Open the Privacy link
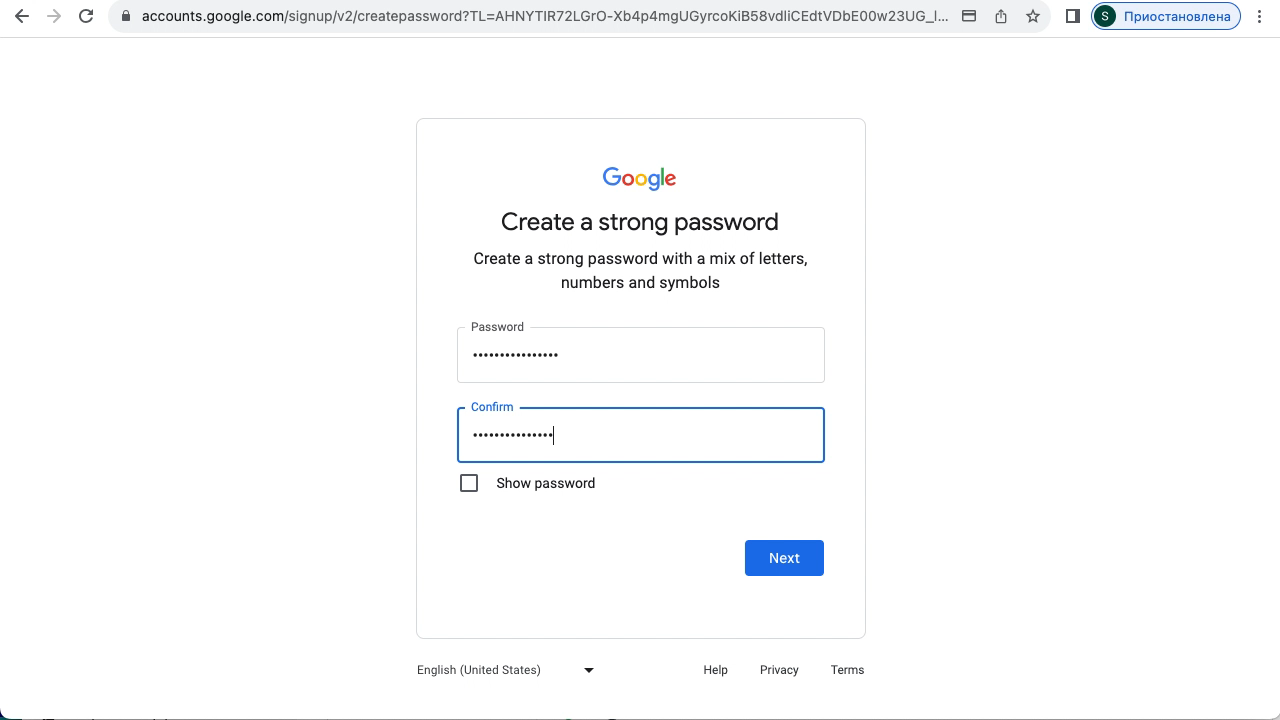Viewport: 1280px width, 720px height. (x=779, y=670)
